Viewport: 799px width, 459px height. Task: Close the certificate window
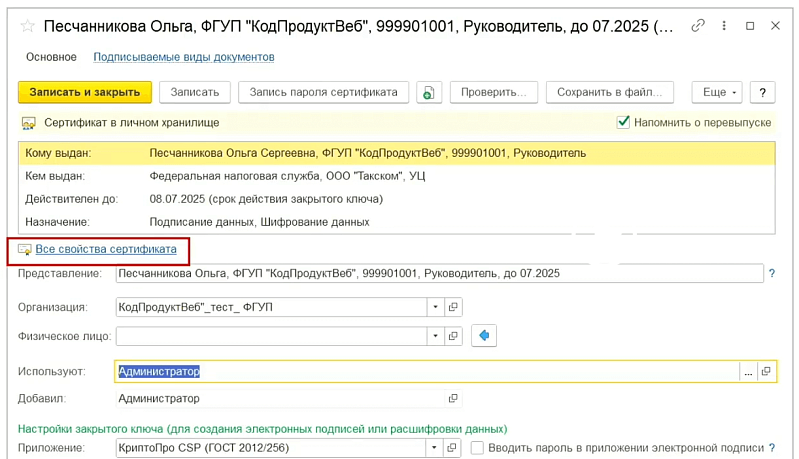click(x=776, y=25)
